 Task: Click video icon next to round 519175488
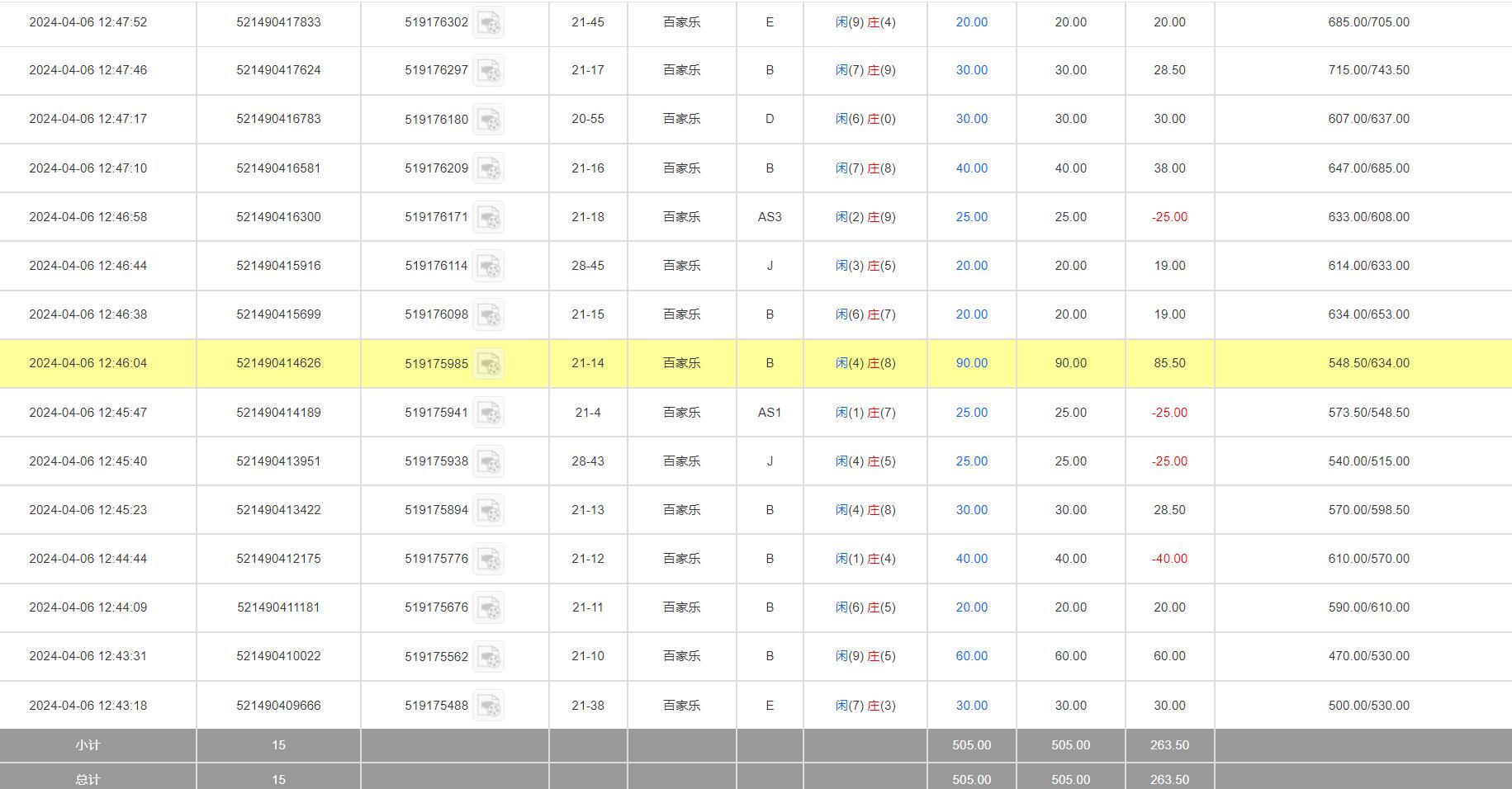click(x=489, y=706)
